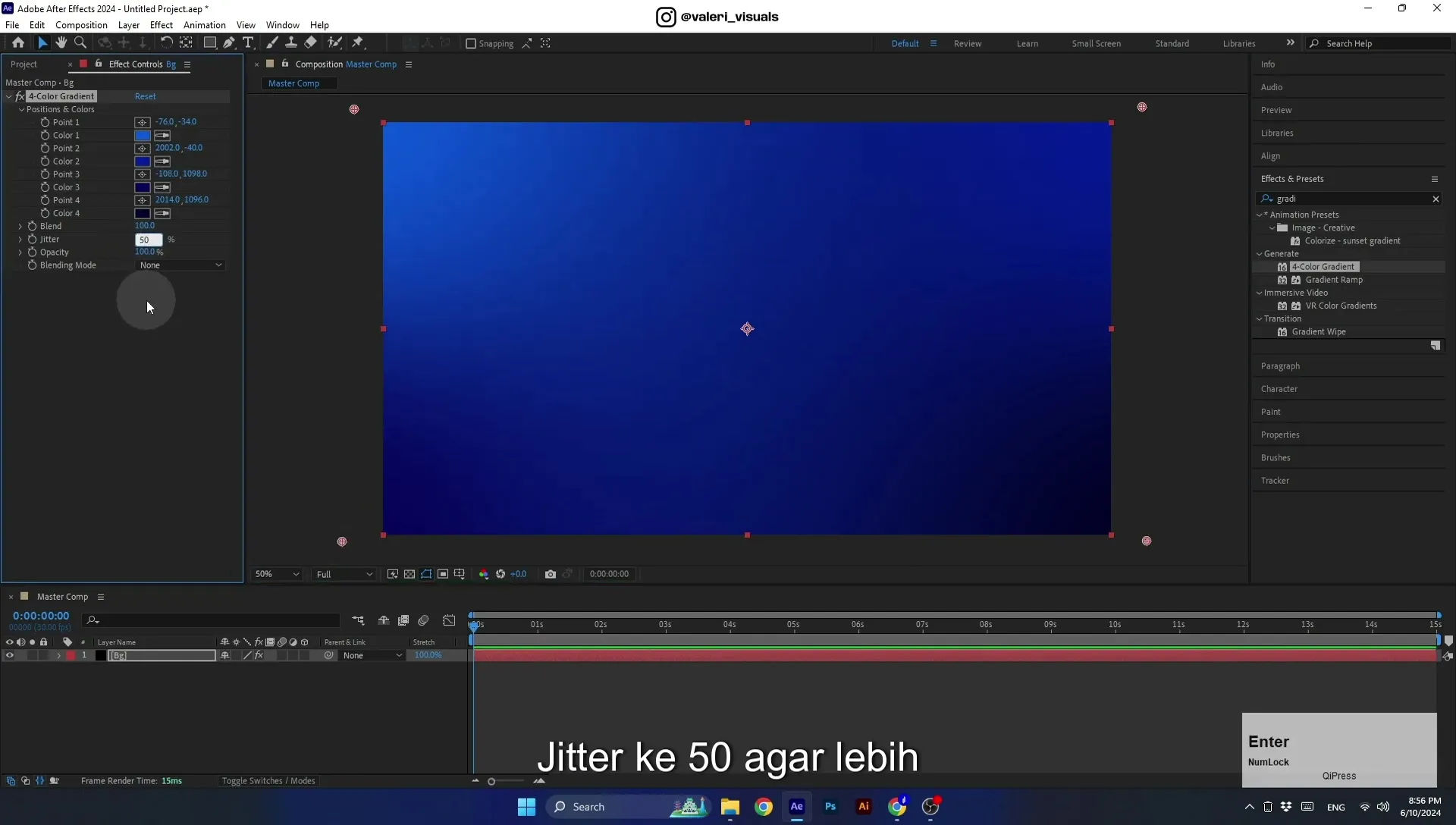Click Color 1 eyedropper icon

point(162,136)
